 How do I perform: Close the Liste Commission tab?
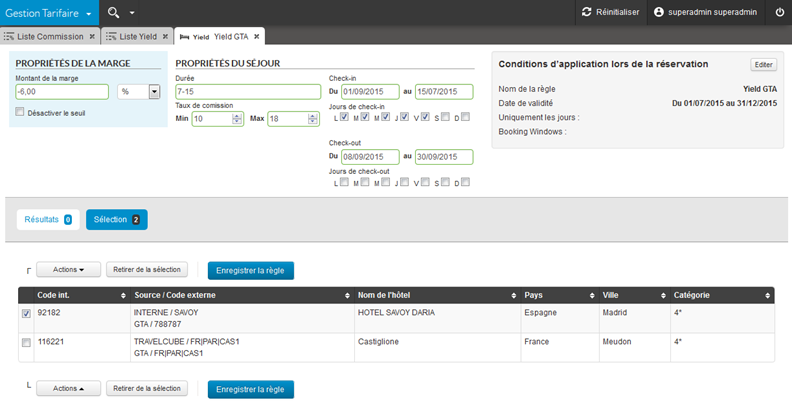(92, 36)
